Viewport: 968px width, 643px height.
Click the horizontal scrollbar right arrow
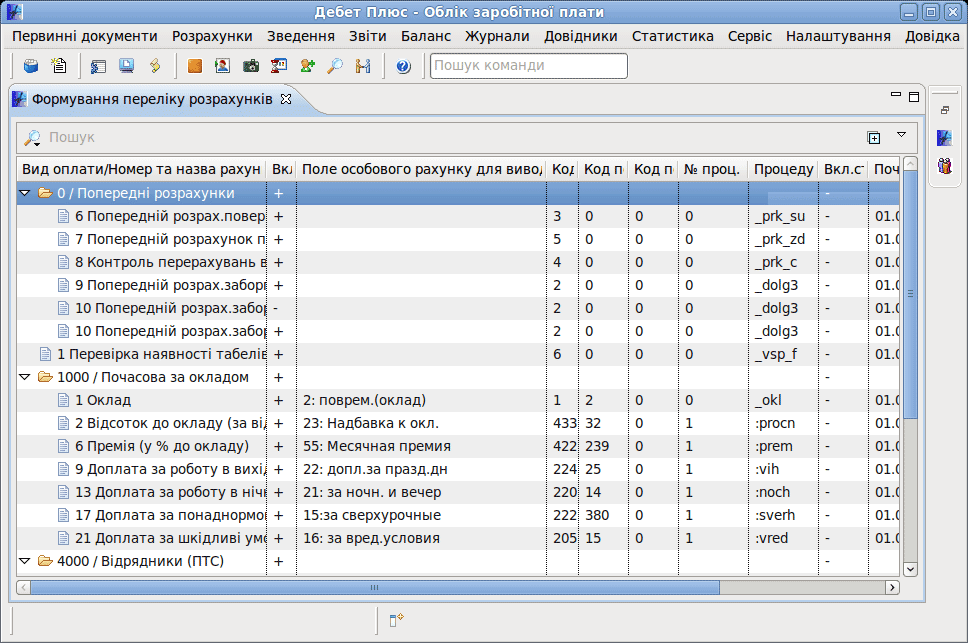point(892,587)
